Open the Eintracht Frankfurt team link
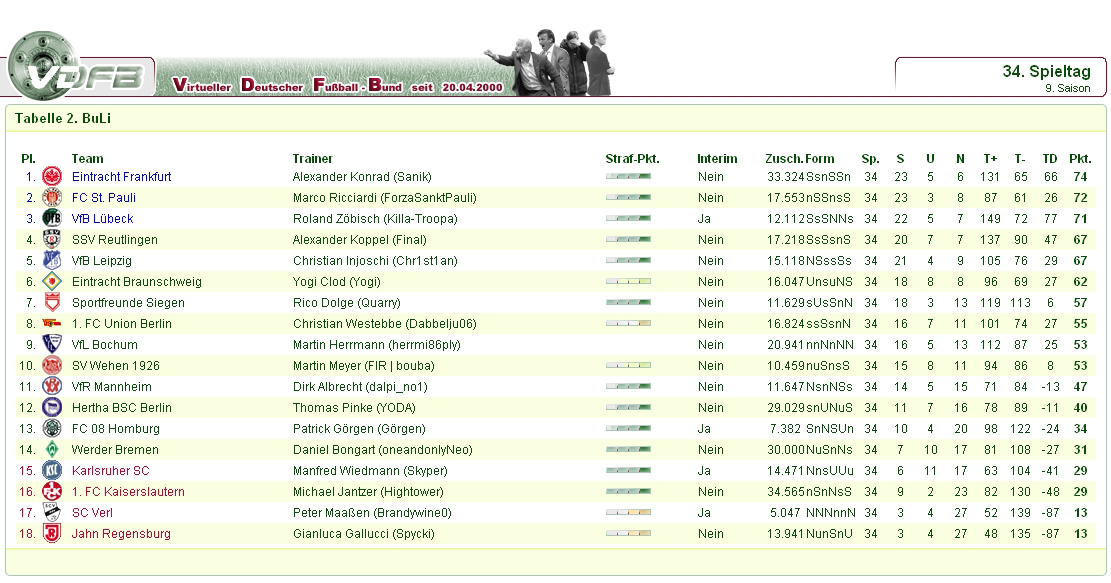Screen dimensions: 1111x583 [x=121, y=177]
